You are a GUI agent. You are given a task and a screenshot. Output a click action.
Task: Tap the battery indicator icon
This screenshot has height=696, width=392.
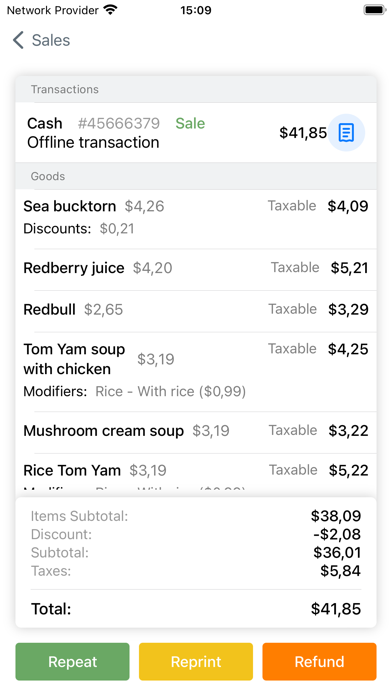[x=375, y=10]
